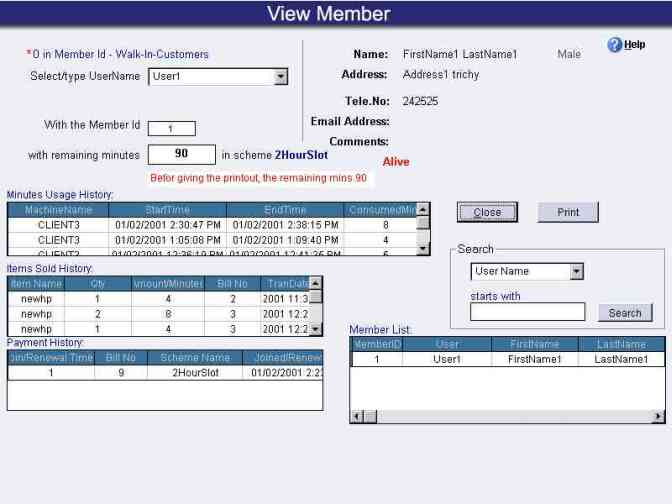Click the Scheme Name column header
Image resolution: width=672 pixels, height=504 pixels.
click(x=196, y=357)
